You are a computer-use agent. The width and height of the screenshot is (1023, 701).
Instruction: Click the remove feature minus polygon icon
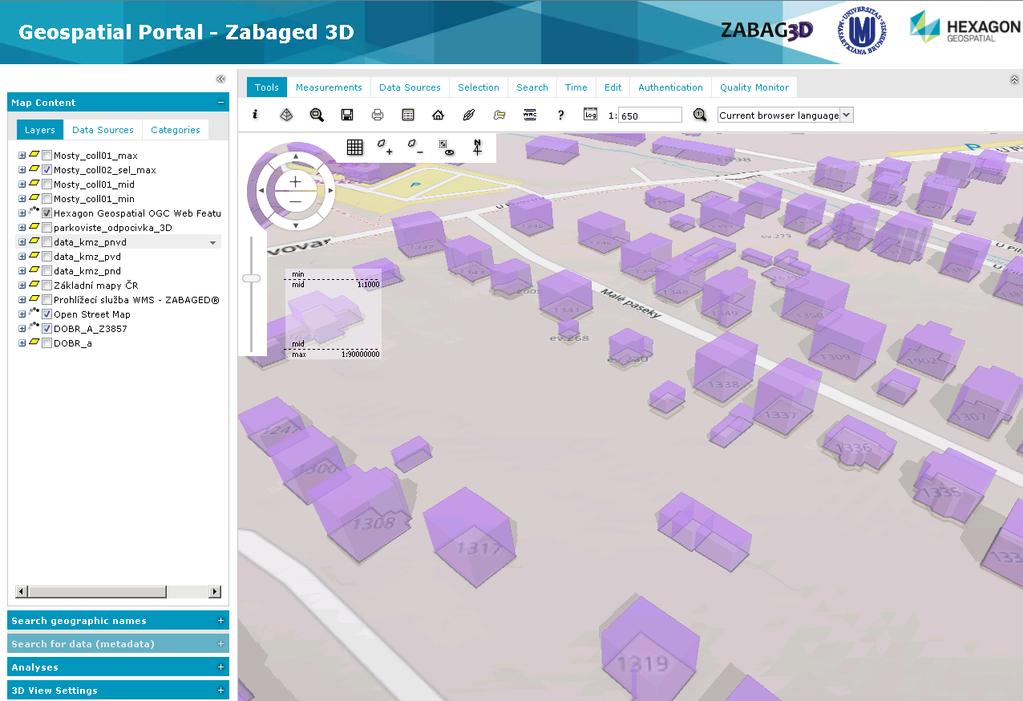[415, 148]
